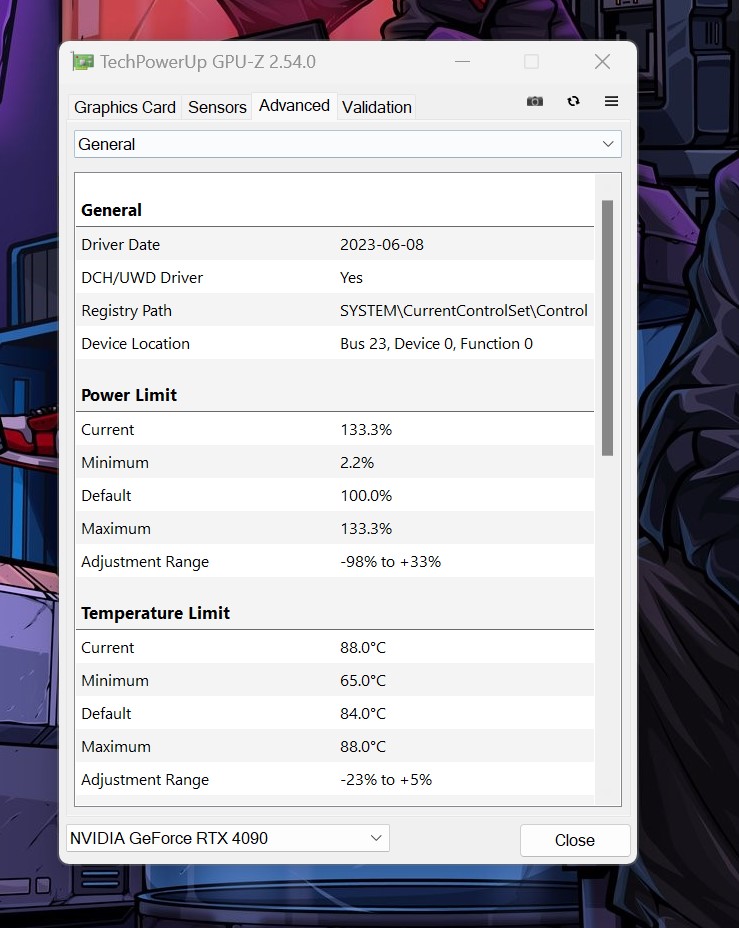Close the GPU-Z window with X

pyautogui.click(x=602, y=62)
